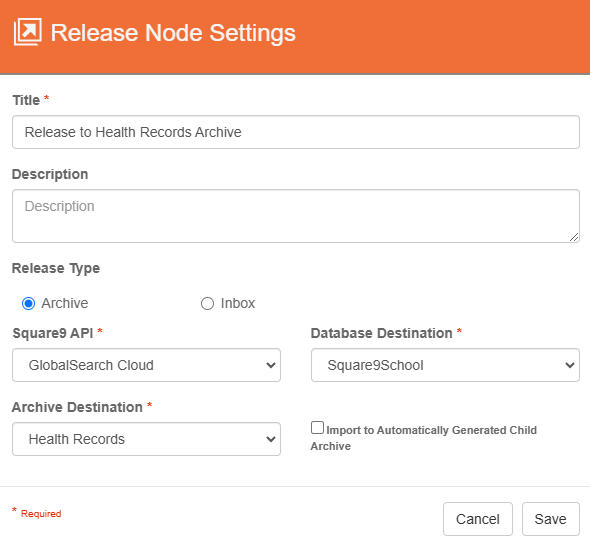
Task: Click the Description box resize handle
Action: tap(573, 237)
